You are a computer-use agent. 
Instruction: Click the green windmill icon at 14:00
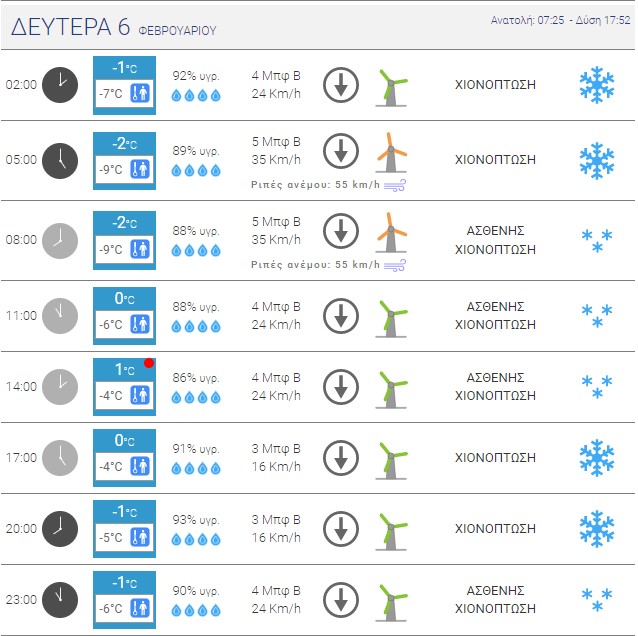pyautogui.click(x=391, y=387)
